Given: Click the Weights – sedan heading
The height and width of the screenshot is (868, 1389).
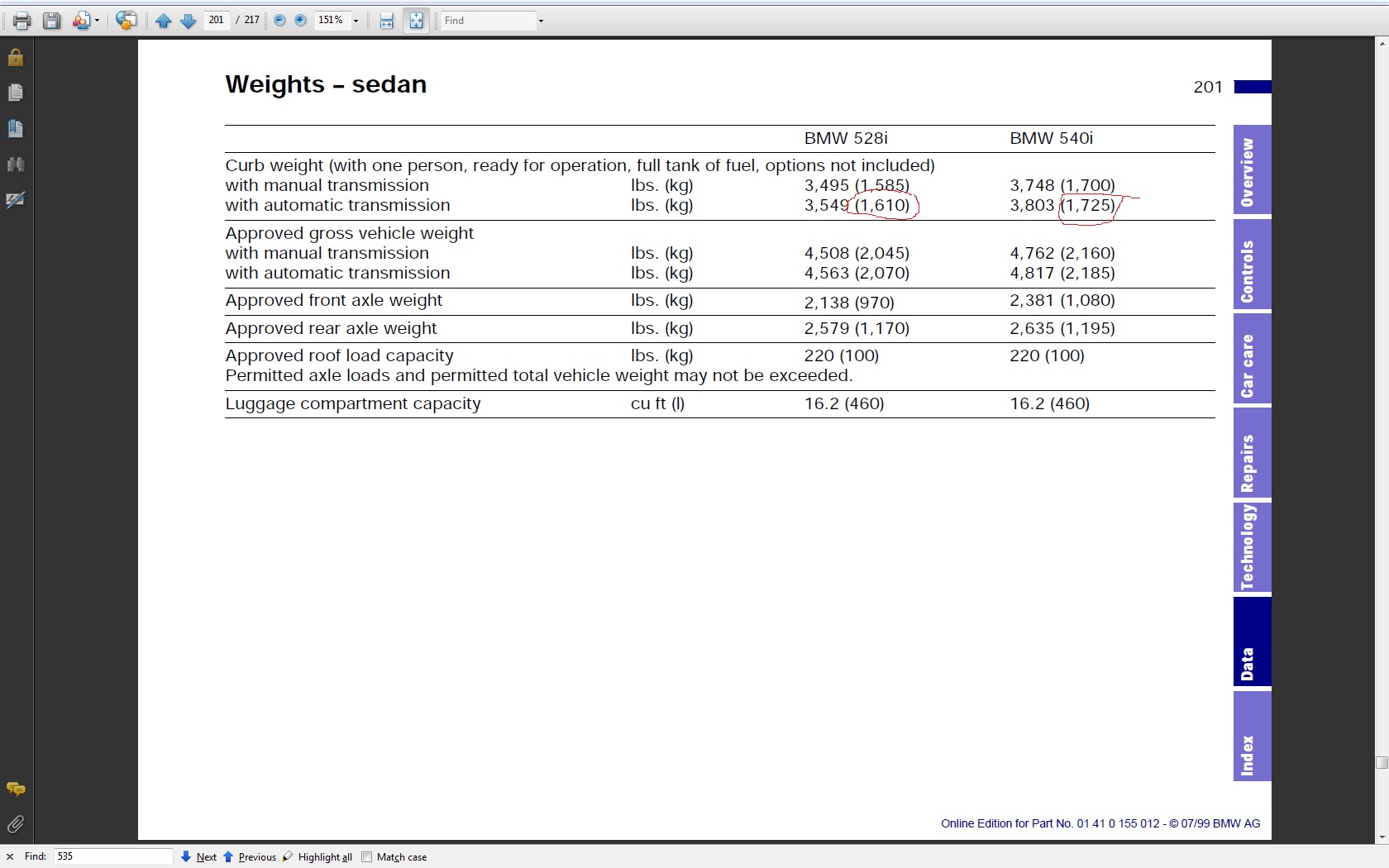Looking at the screenshot, I should tap(326, 84).
